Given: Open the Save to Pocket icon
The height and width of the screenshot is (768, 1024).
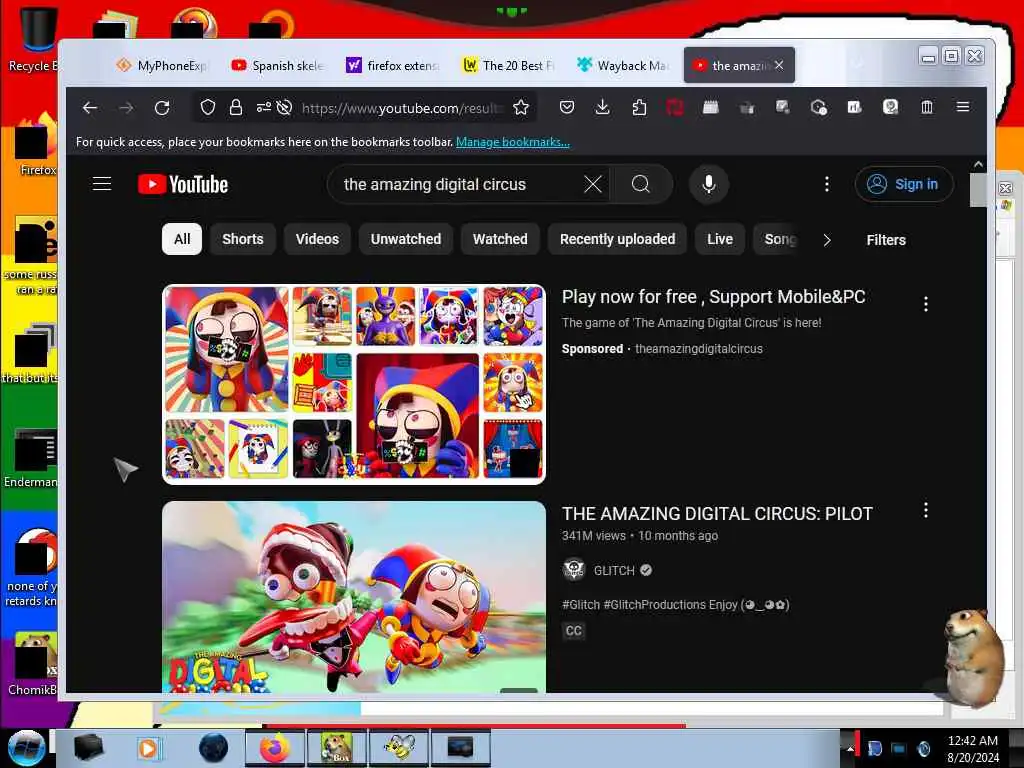Looking at the screenshot, I should (x=567, y=107).
